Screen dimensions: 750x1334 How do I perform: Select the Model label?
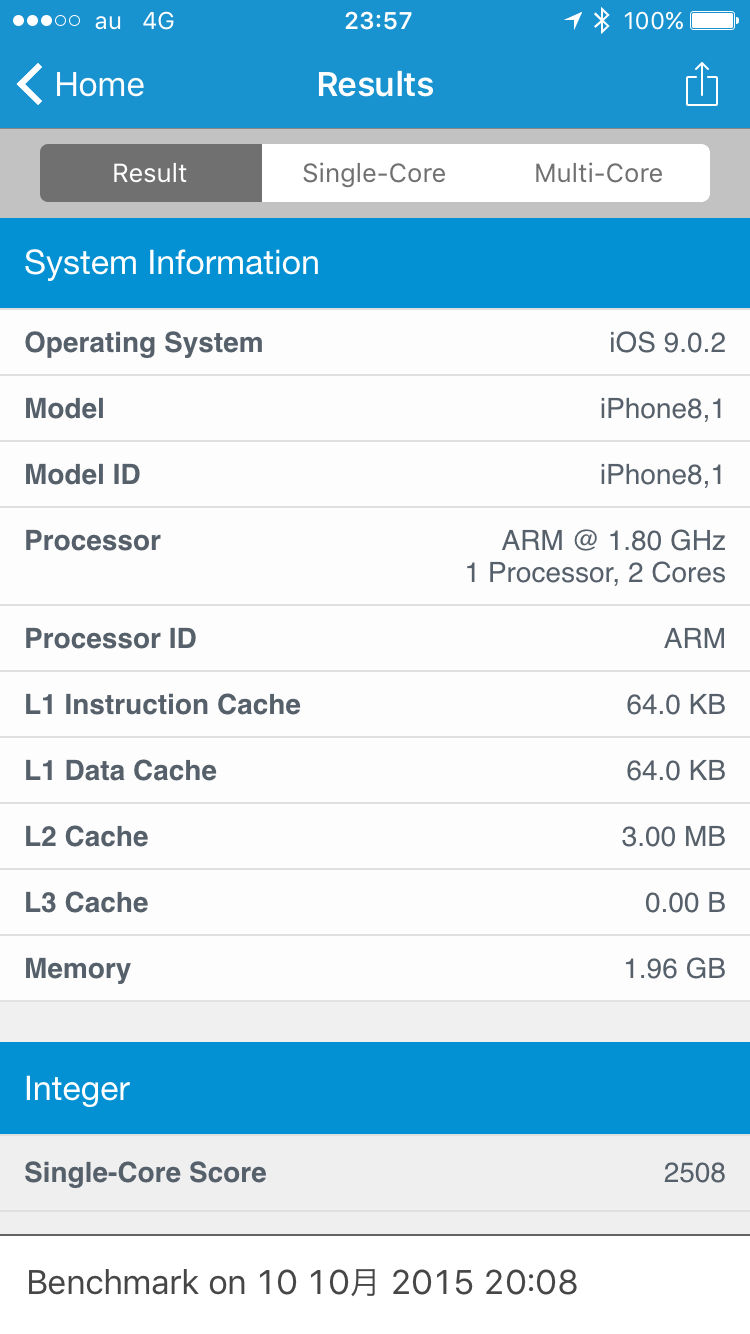click(x=65, y=409)
